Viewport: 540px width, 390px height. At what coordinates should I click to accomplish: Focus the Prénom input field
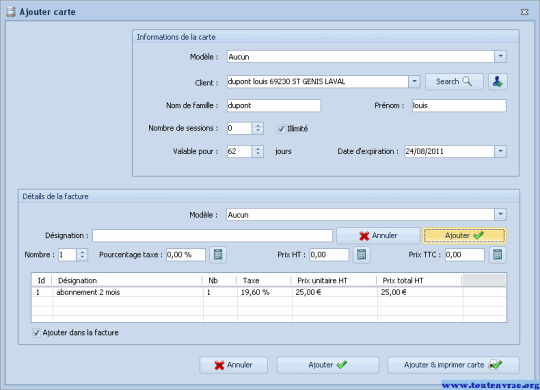tap(459, 105)
